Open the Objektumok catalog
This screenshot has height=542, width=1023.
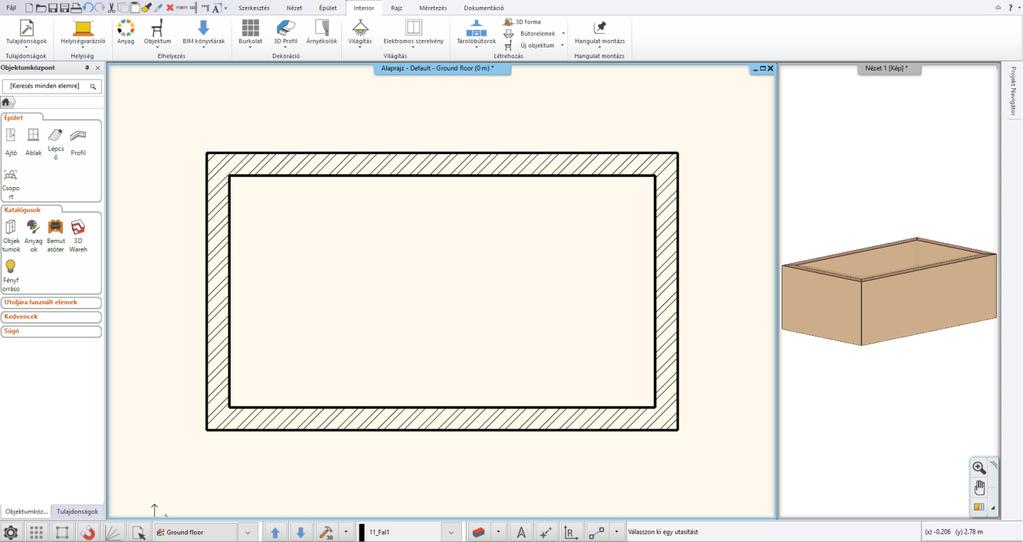(11, 236)
